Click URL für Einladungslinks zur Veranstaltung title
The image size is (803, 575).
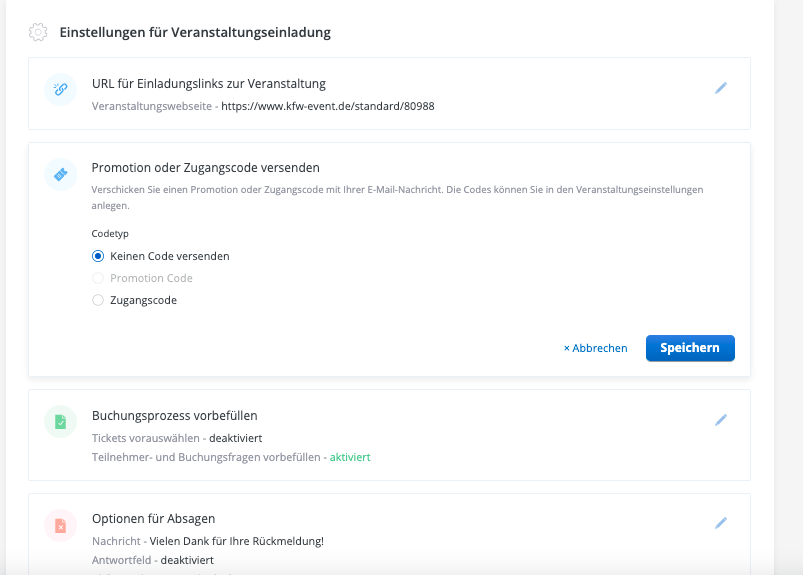coord(208,83)
